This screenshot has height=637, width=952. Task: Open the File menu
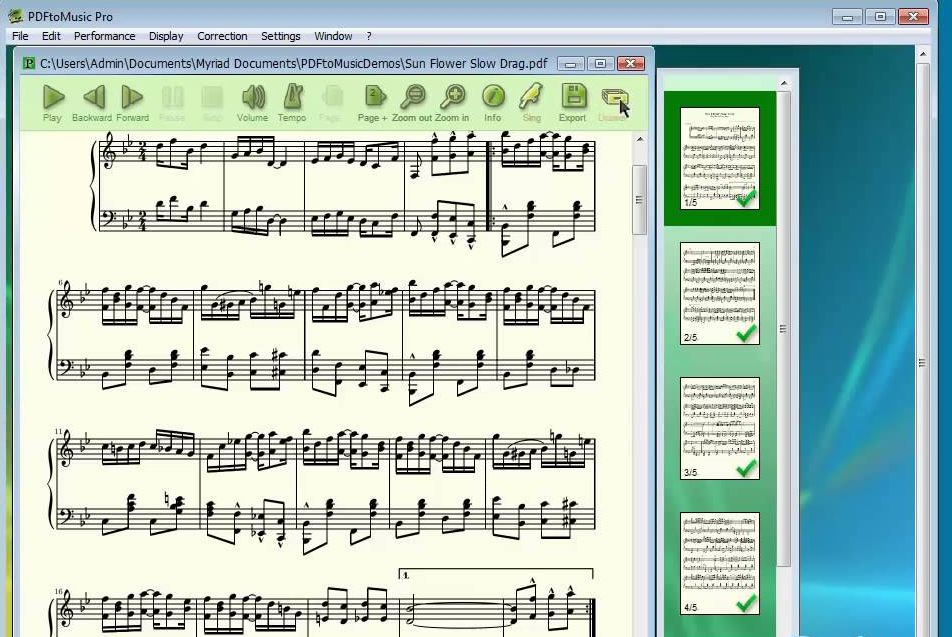pos(20,36)
